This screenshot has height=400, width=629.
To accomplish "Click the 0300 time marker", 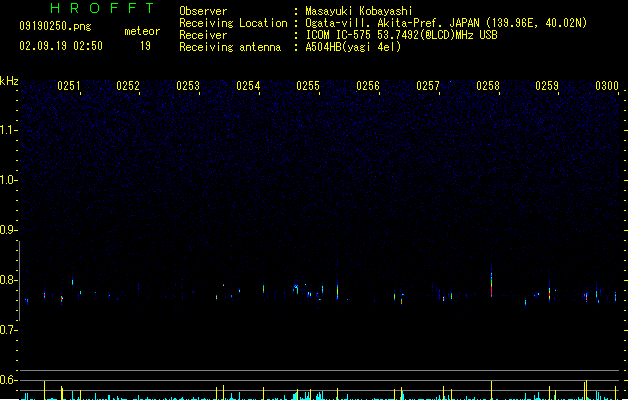I will (607, 86).
